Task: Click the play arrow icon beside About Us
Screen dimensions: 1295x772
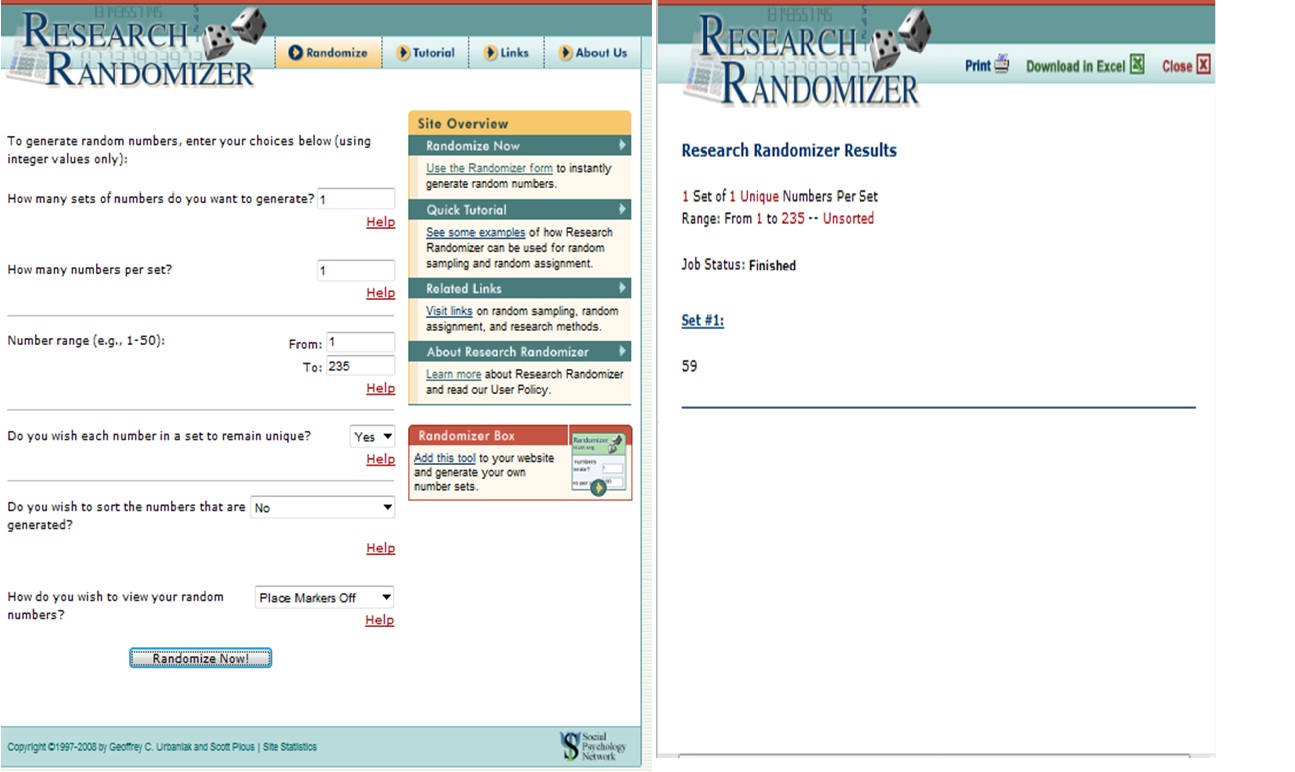Action: [x=566, y=53]
